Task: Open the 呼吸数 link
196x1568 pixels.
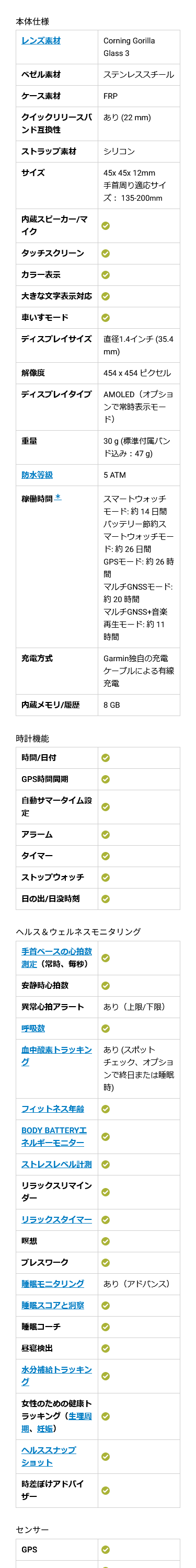Action: [x=33, y=1028]
